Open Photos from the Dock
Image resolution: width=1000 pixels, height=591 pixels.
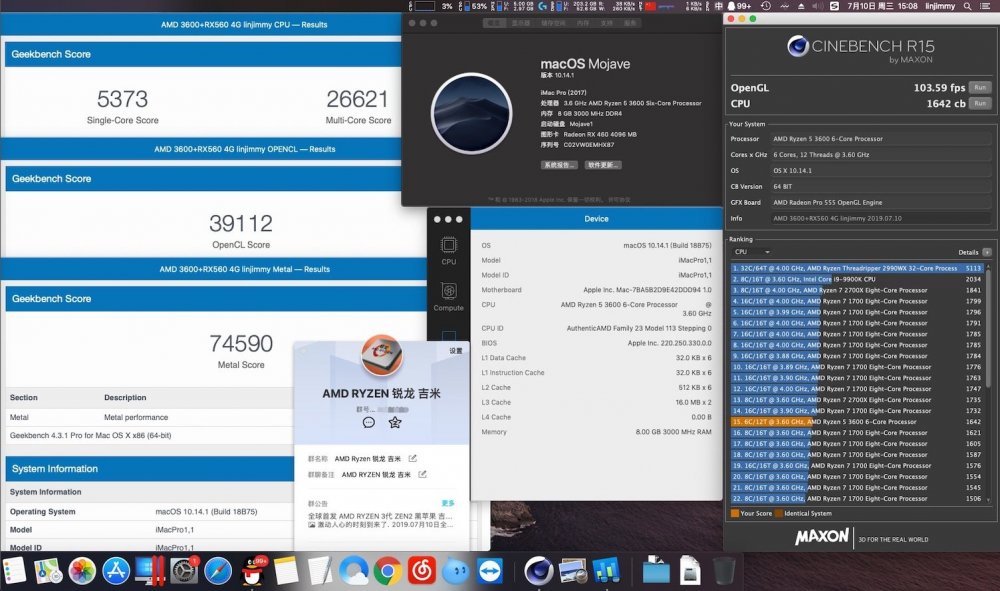pos(82,571)
